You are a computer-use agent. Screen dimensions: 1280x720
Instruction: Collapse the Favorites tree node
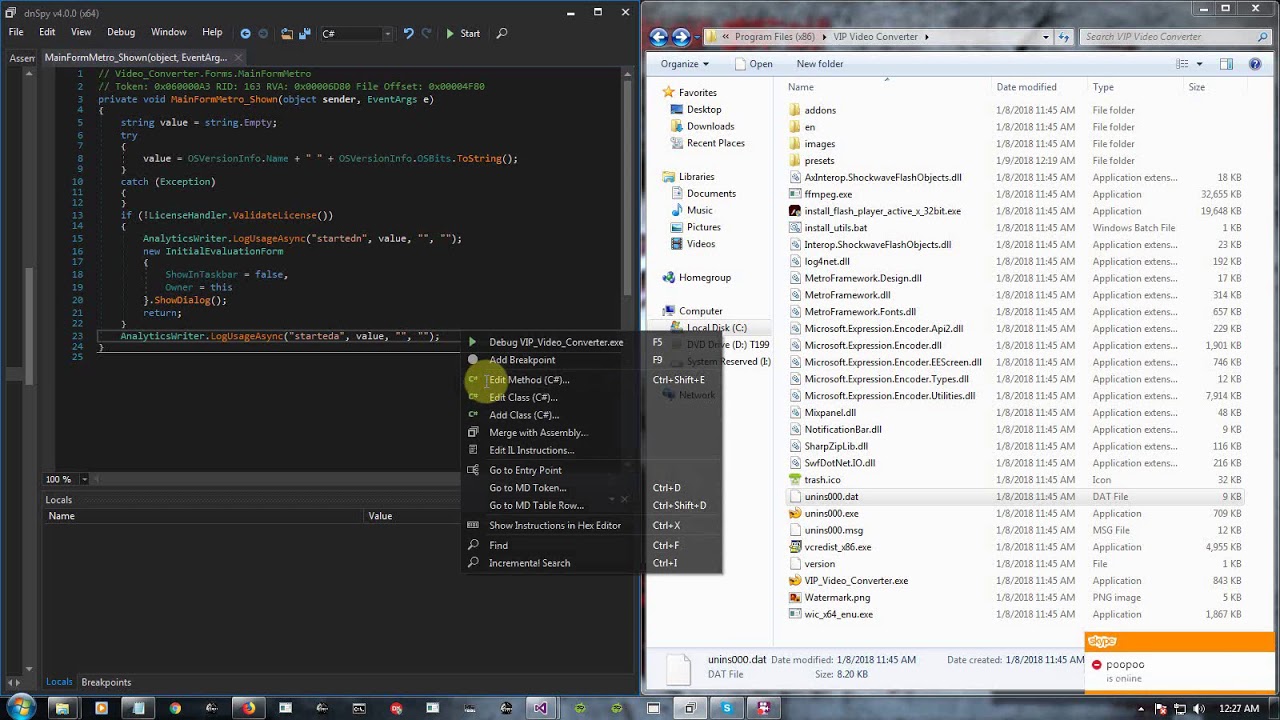click(653, 92)
